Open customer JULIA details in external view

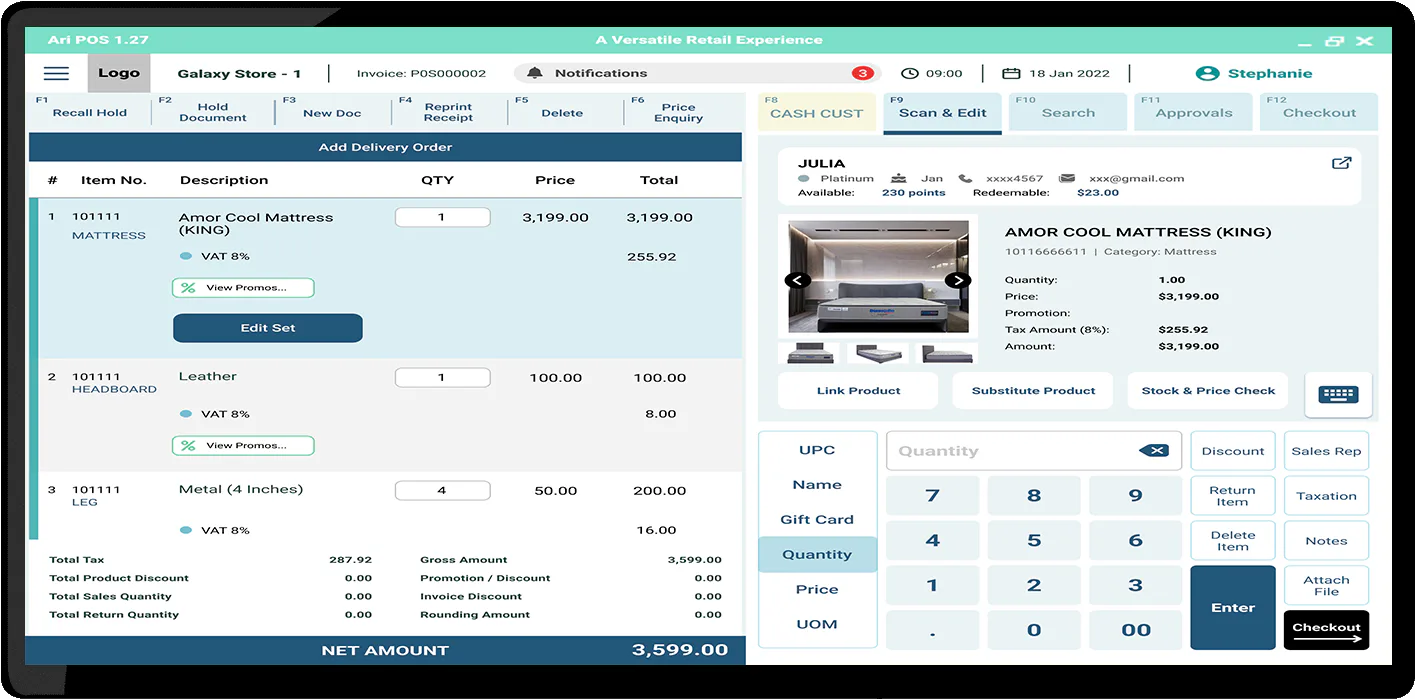click(x=1342, y=163)
